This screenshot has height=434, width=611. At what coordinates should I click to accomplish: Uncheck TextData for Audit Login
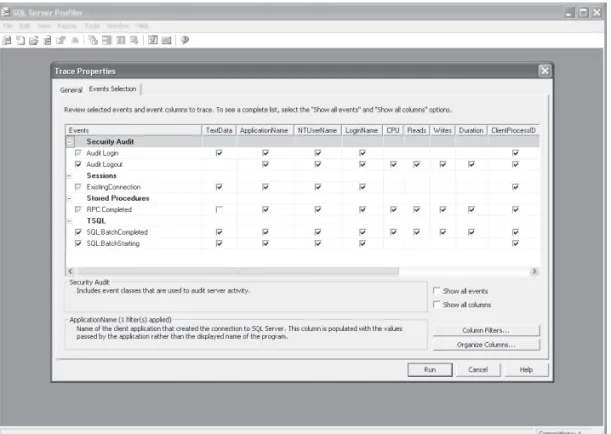click(x=219, y=153)
